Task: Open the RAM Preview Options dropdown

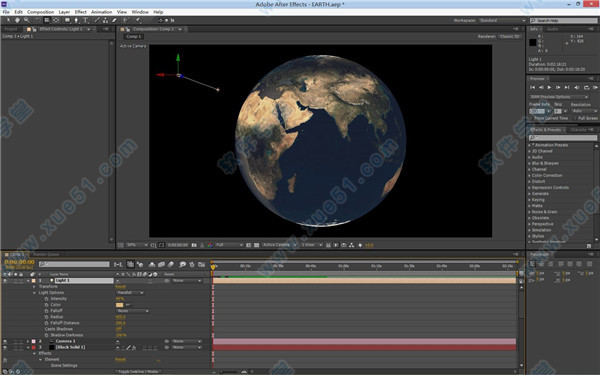Action: pyautogui.click(x=559, y=97)
